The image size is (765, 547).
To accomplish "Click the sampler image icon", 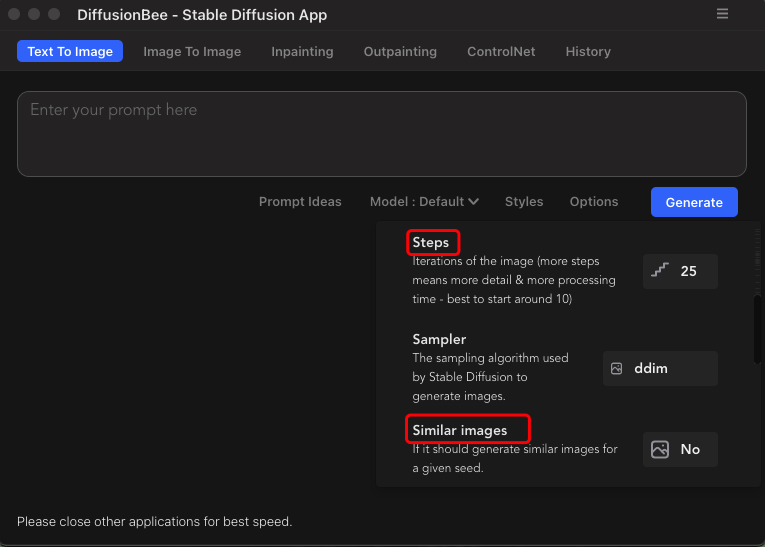I will click(617, 368).
